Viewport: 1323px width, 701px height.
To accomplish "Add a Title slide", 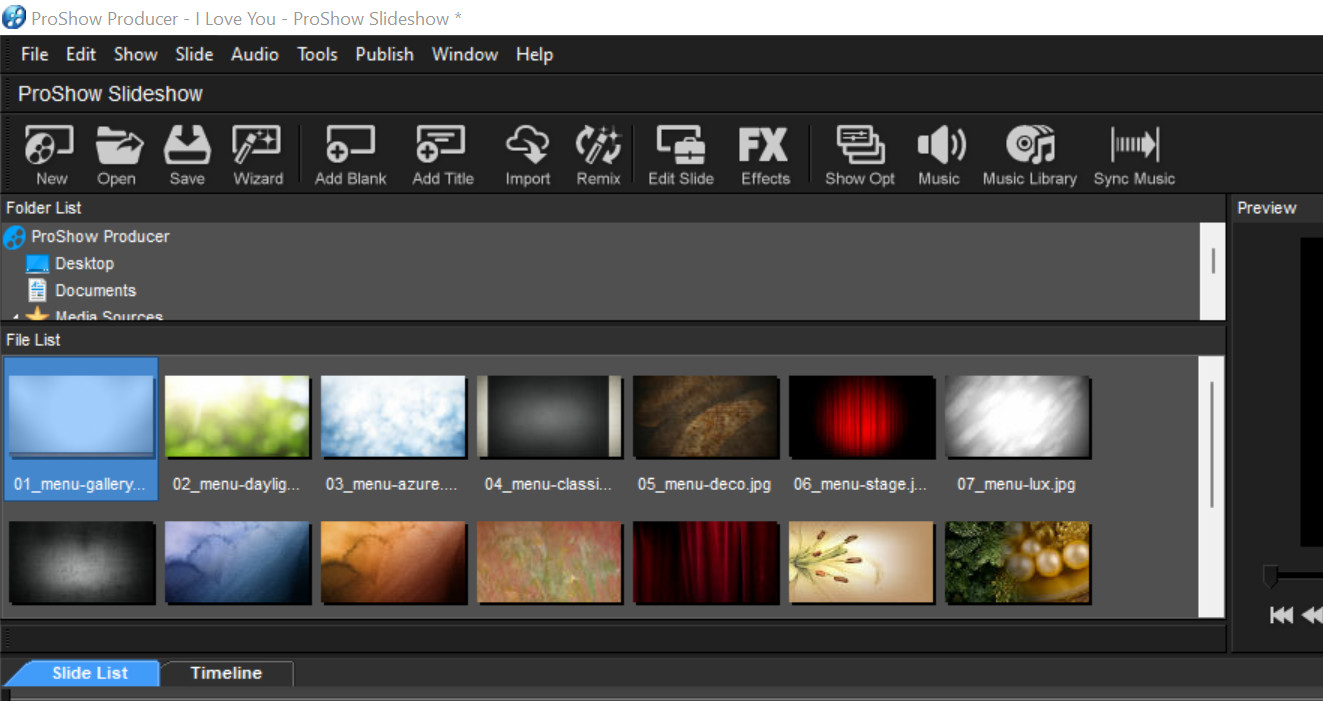I will 442,155.
